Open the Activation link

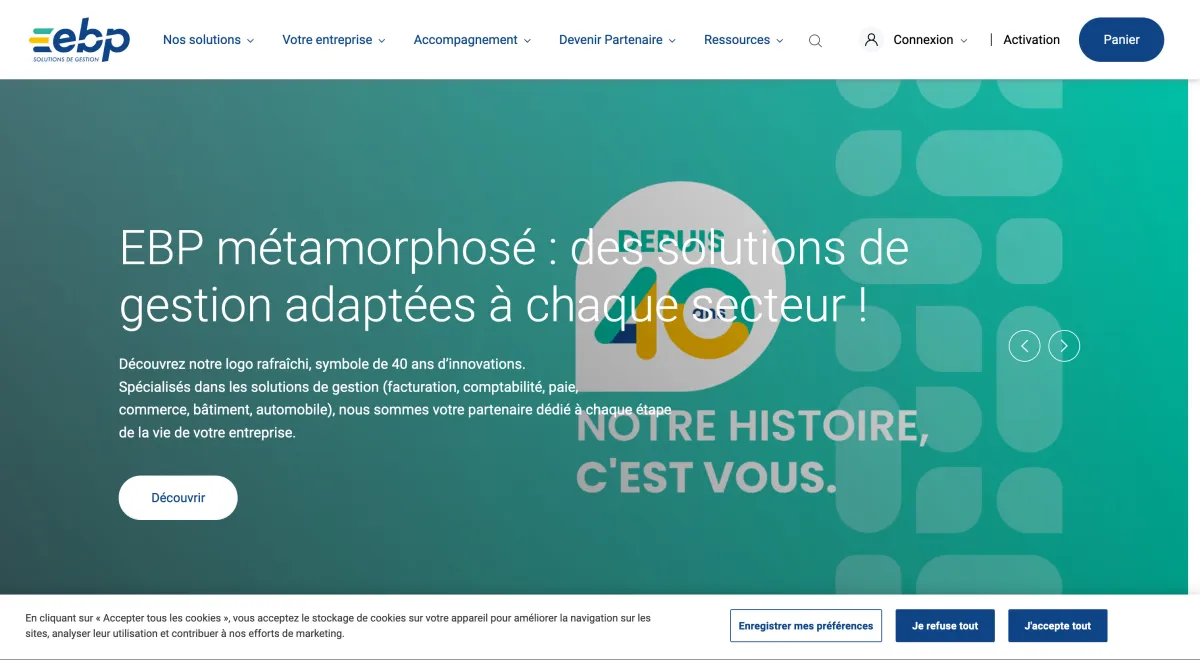click(x=1031, y=40)
